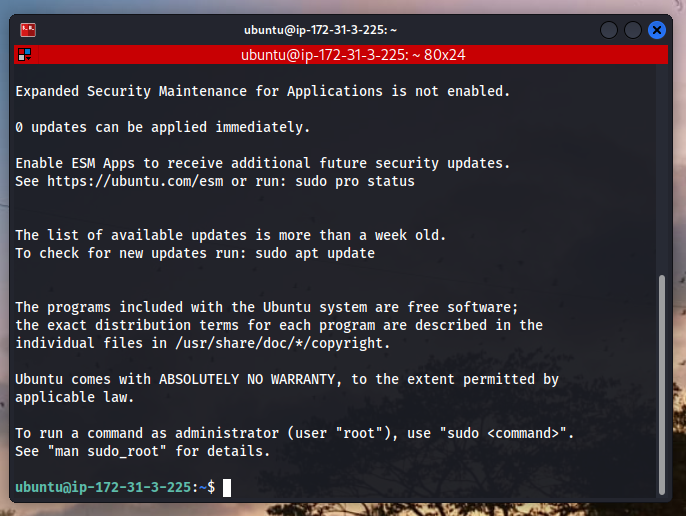Click the red terminal titlebar showing 80x24
The image size is (686, 516).
(341, 55)
